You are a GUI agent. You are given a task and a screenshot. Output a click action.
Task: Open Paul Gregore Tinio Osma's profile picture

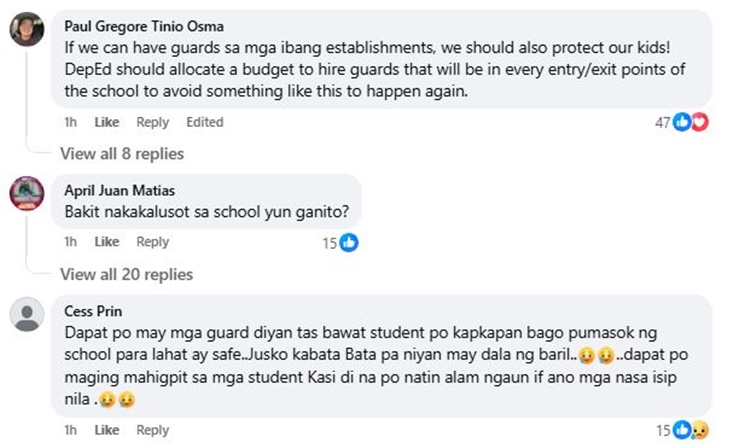click(x=27, y=29)
